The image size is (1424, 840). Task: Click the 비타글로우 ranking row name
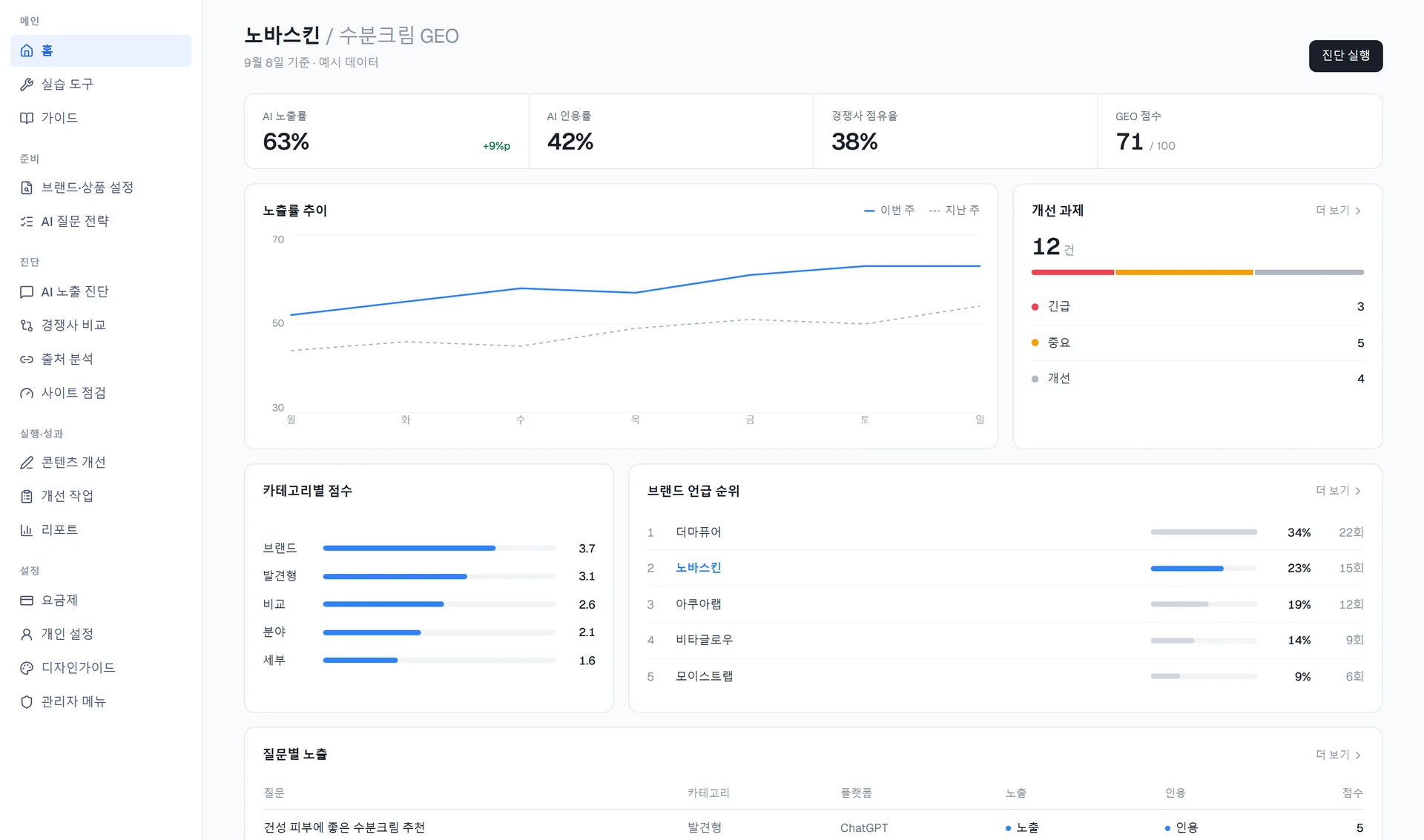click(x=704, y=640)
